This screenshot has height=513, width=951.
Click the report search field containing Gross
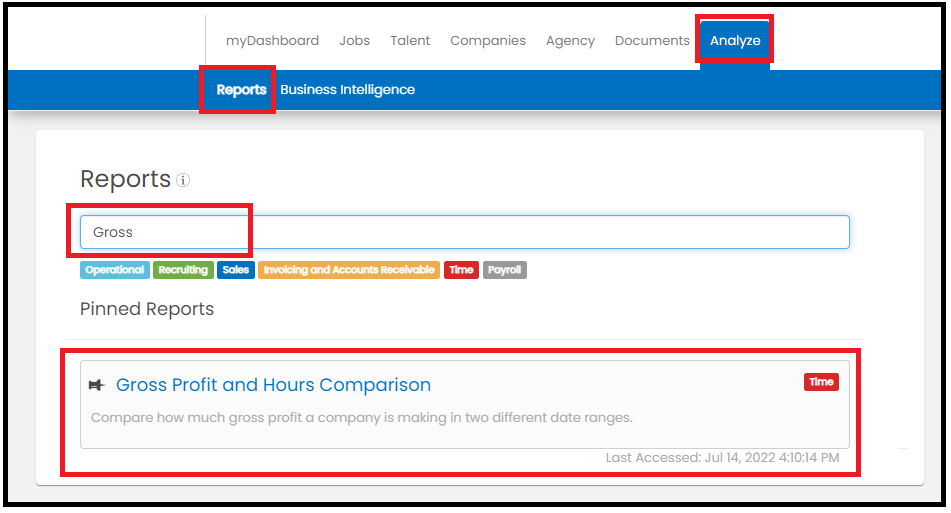pos(465,232)
